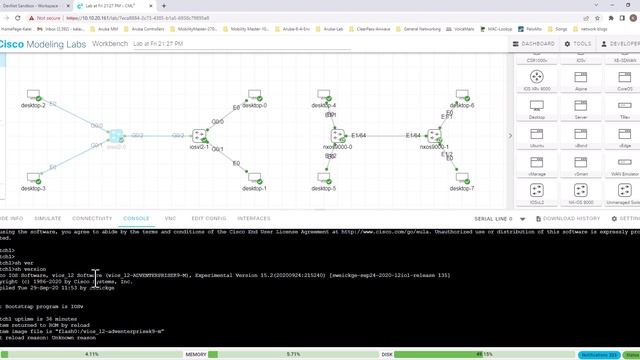Open Chrome tab search chevron
640x360 pixels.
596,5
